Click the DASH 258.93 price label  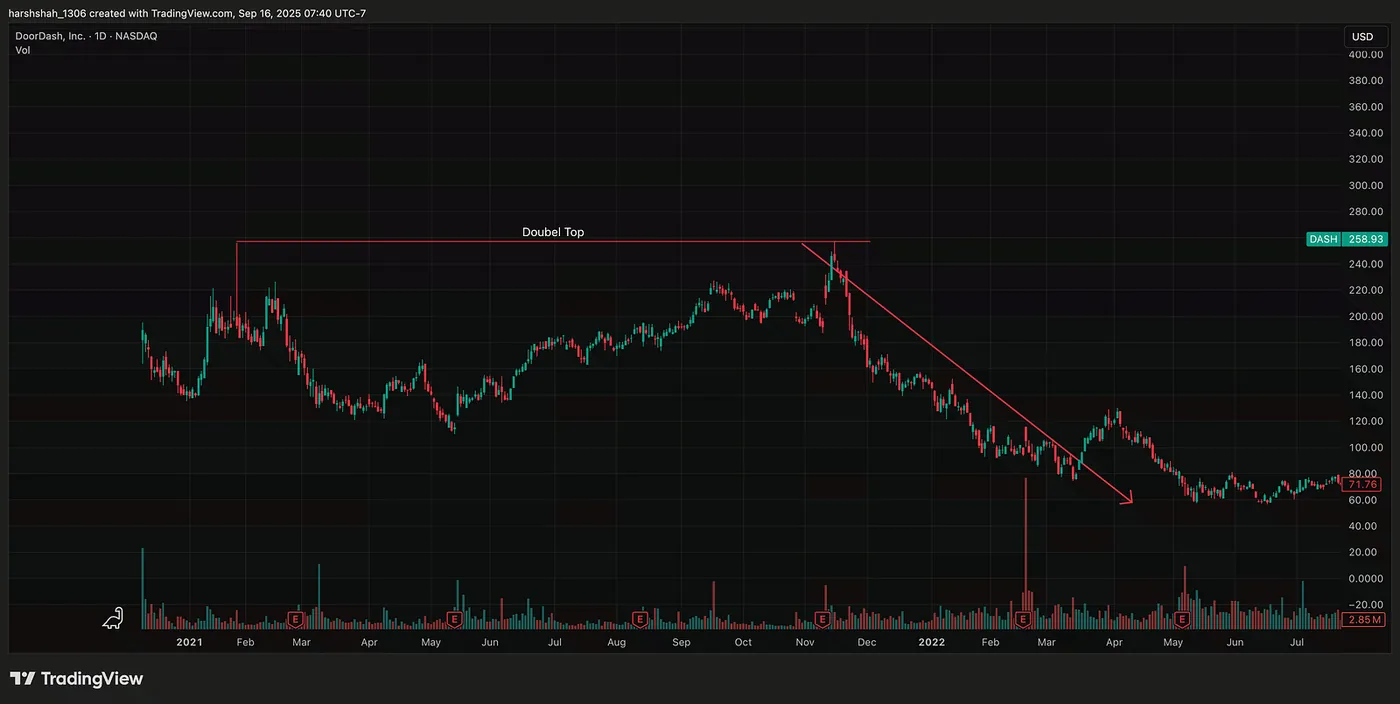[1346, 240]
